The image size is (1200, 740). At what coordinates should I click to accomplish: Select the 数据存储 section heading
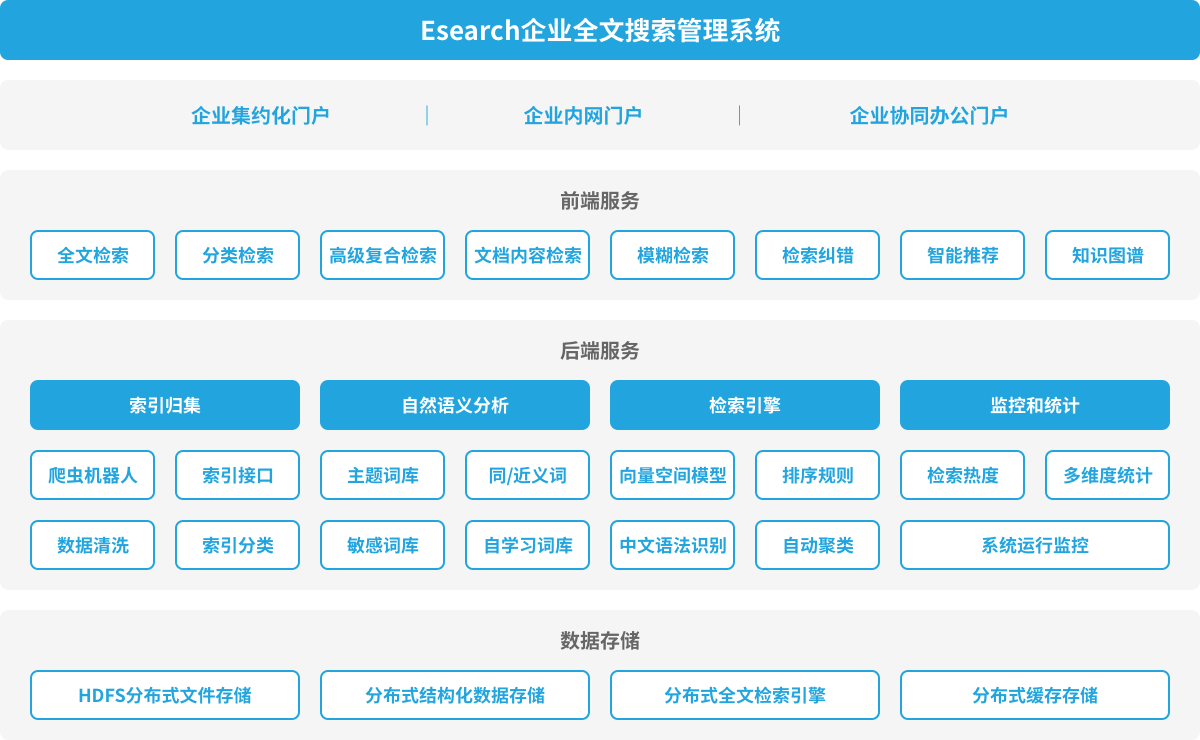[600, 641]
